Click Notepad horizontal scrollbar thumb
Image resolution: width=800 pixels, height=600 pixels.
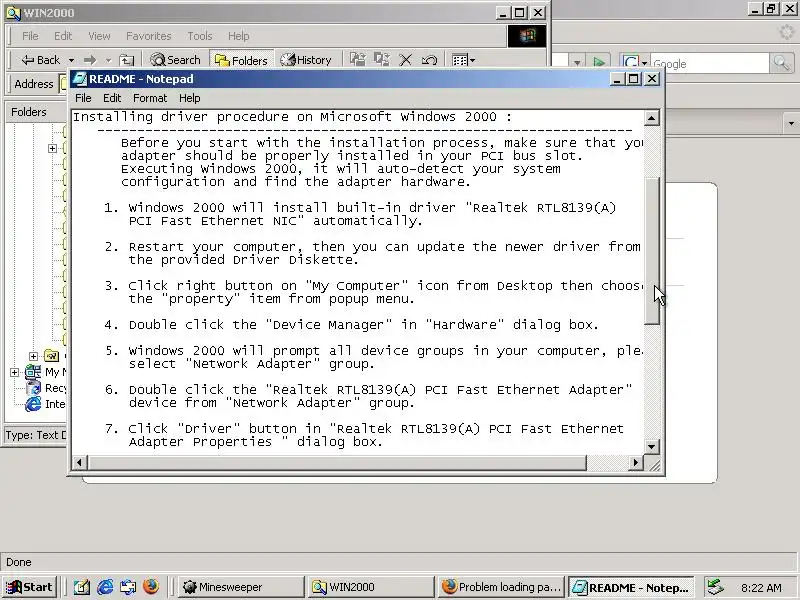pos(336,463)
